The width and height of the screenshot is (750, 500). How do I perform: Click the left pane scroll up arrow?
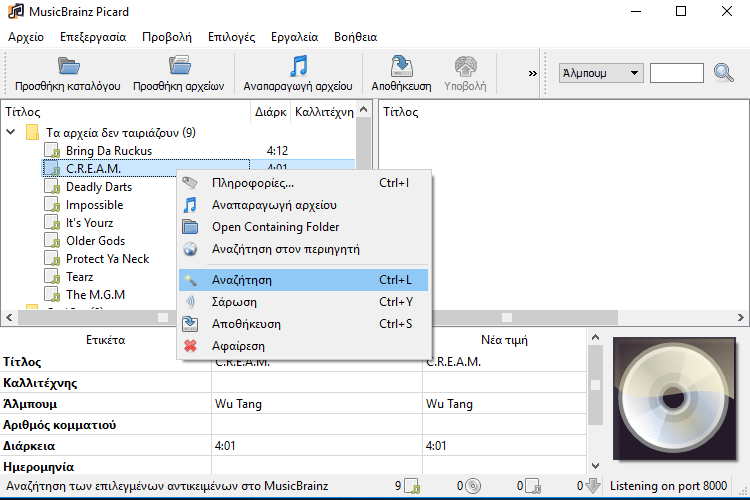pos(364,110)
